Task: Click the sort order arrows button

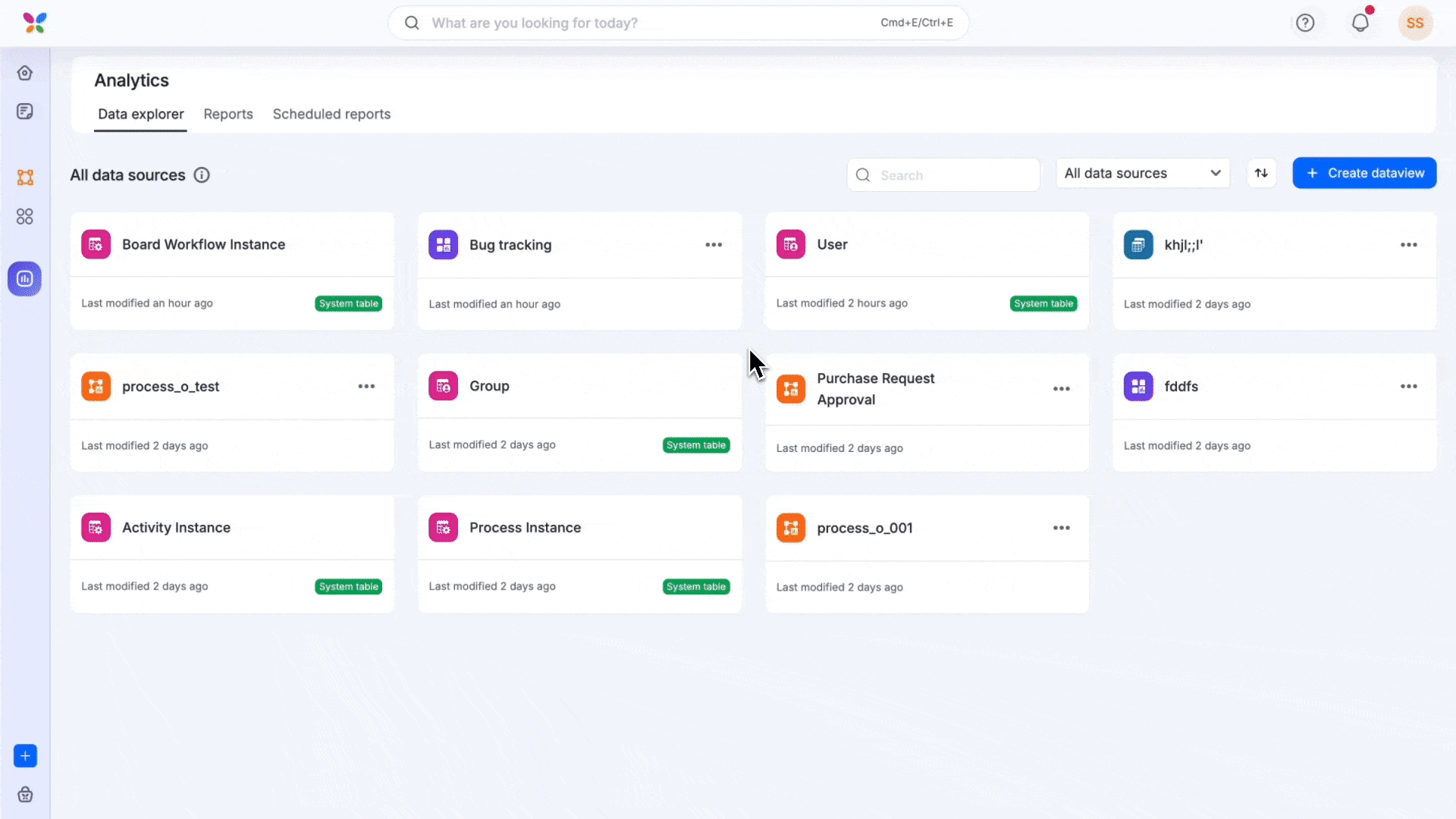Action: [x=1261, y=173]
